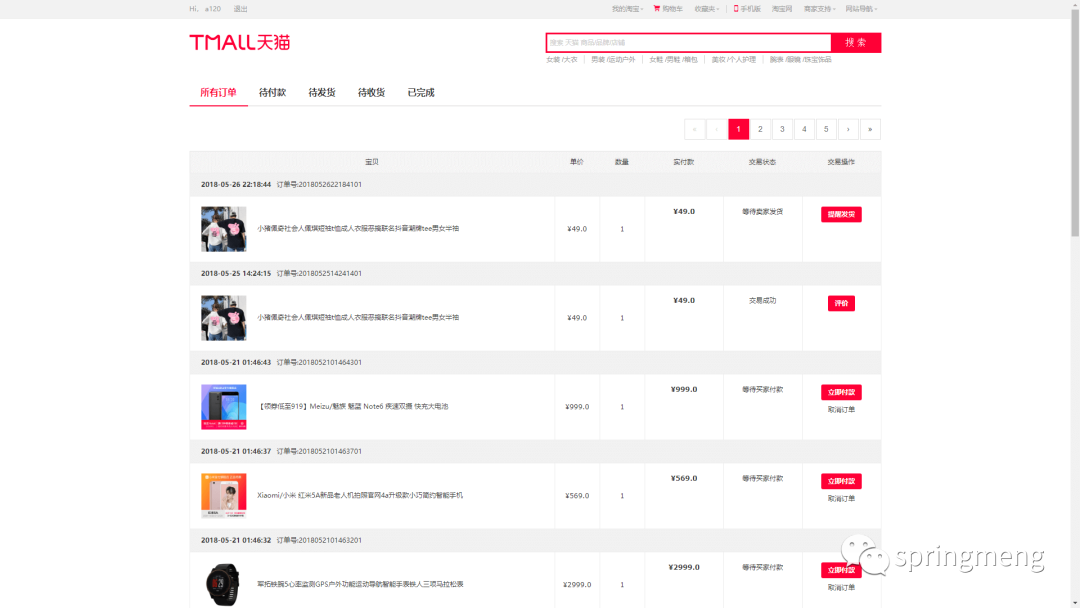Click the red 搜索 search button
1080x608 pixels.
856,43
